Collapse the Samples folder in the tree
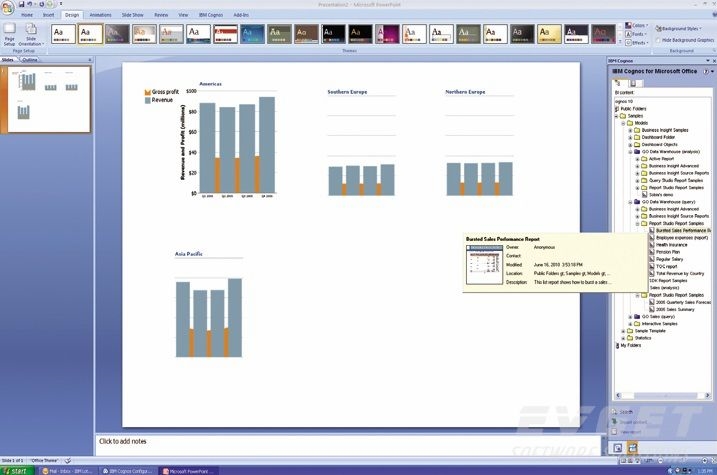This screenshot has height=475, width=717. (616, 116)
